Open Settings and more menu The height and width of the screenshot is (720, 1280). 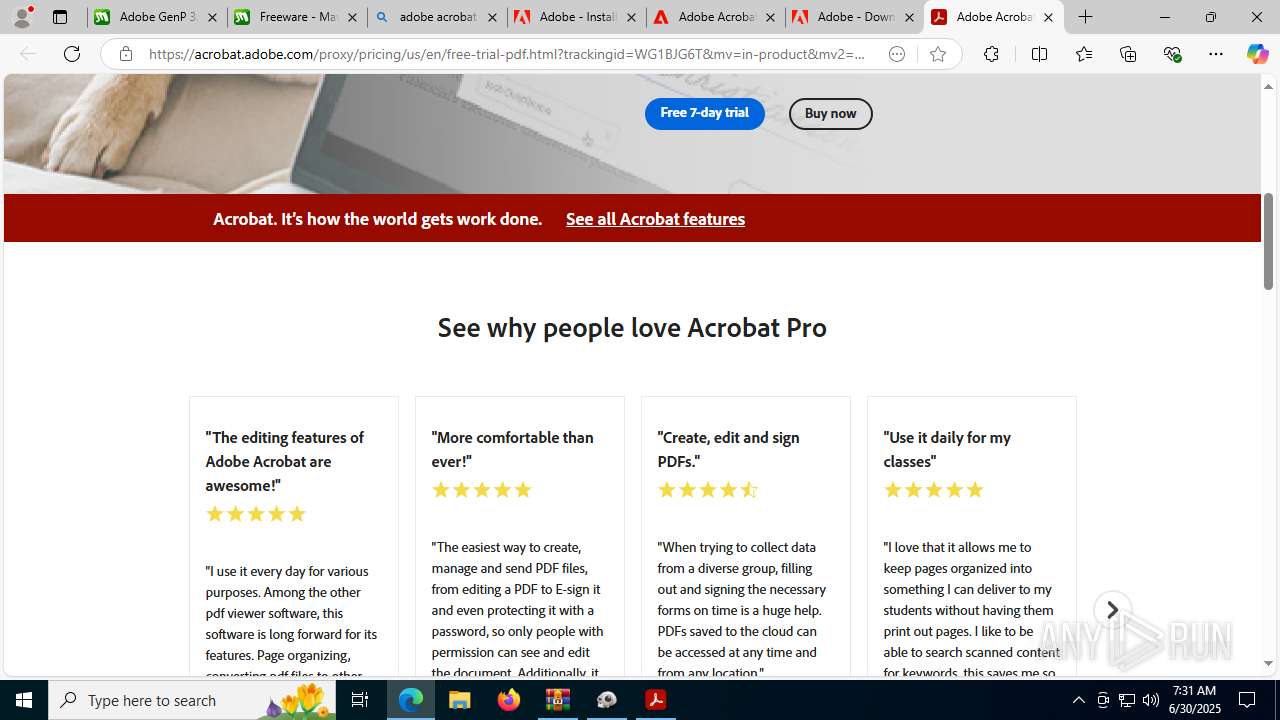click(1216, 54)
